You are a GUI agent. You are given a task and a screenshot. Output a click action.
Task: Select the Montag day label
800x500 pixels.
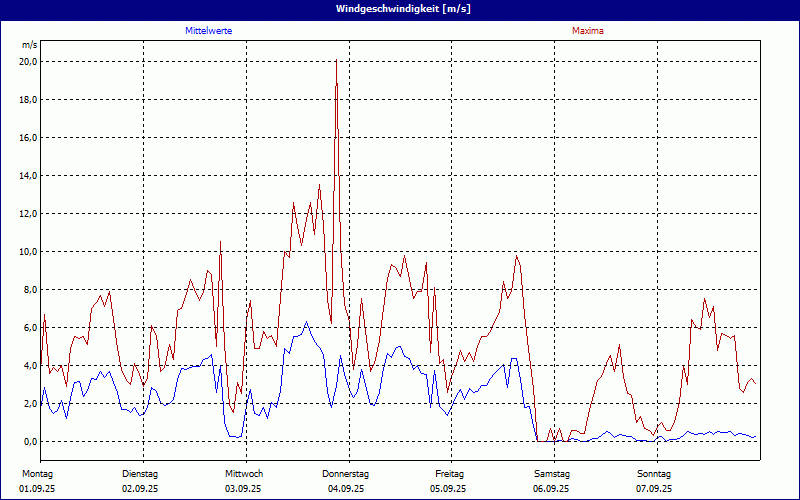[x=37, y=473]
